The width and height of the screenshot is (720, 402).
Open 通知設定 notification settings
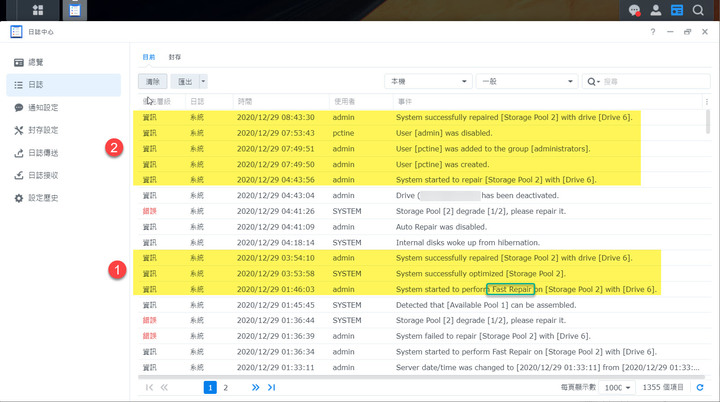coord(64,108)
